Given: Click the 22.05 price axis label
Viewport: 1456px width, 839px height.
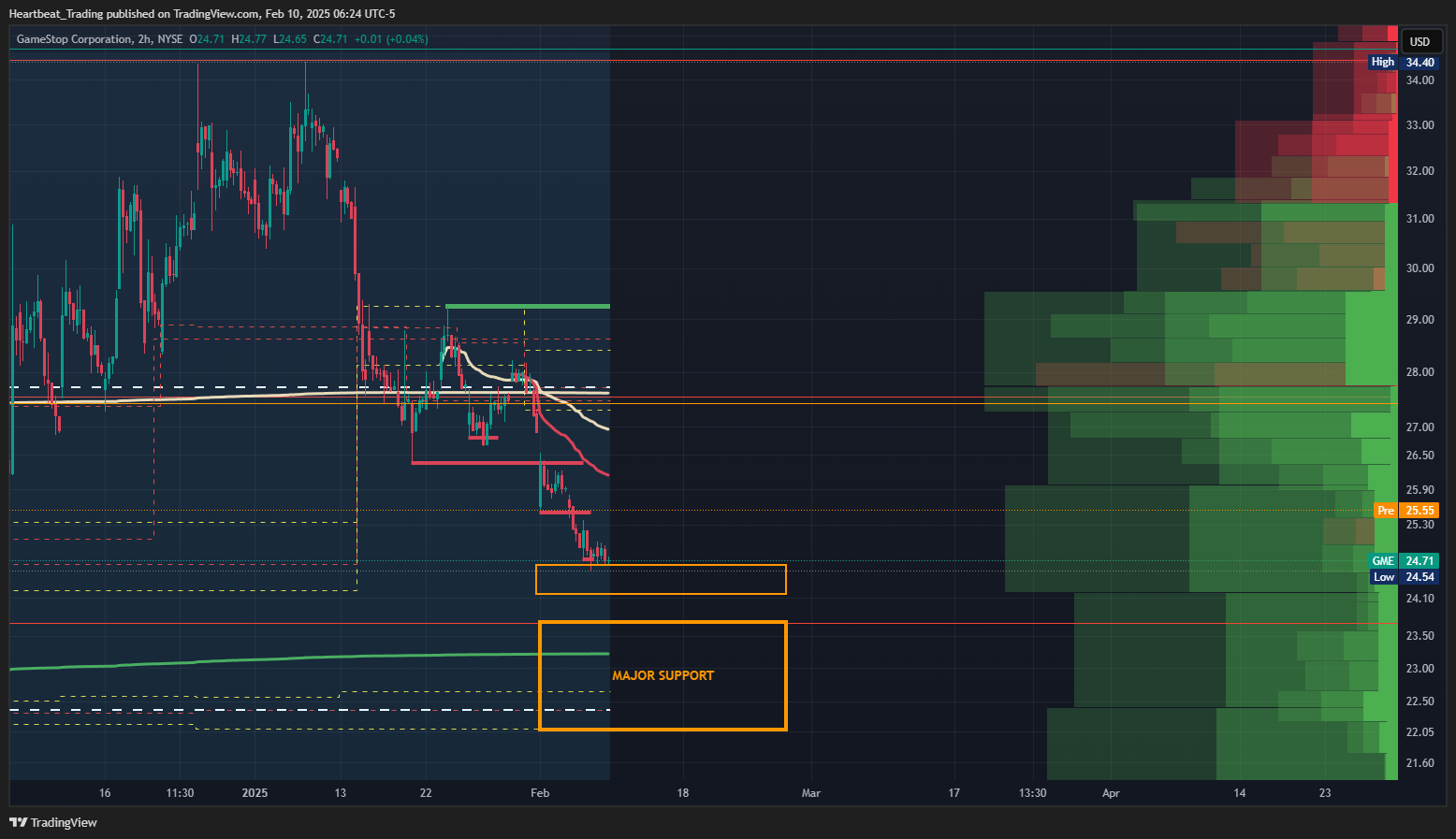Looking at the screenshot, I should click(x=1420, y=732).
